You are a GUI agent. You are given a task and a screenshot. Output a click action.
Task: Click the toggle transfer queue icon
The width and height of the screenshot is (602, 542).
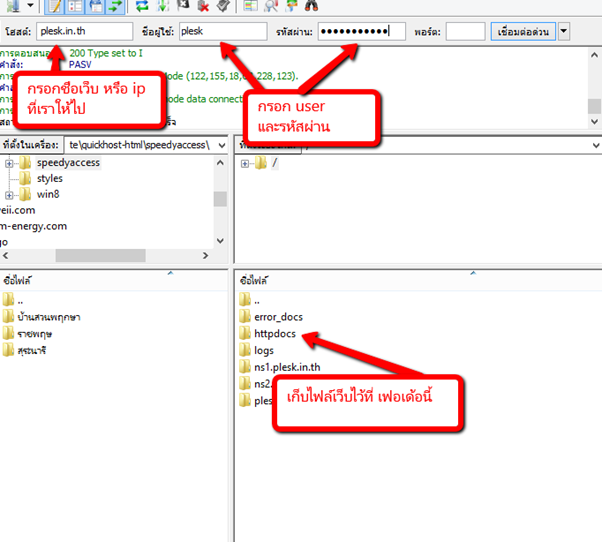pyautogui.click(x=116, y=6)
